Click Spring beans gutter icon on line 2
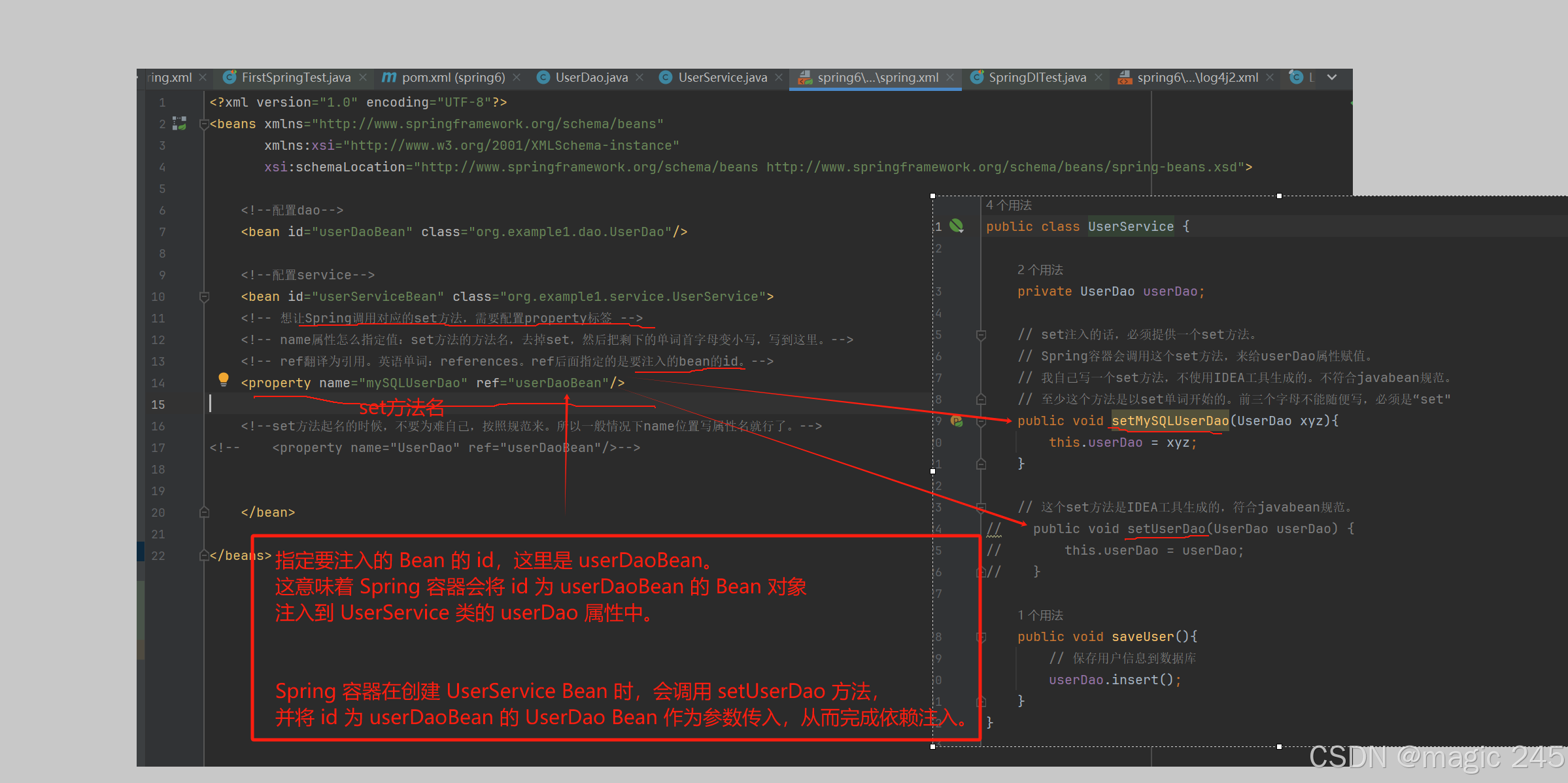The width and height of the screenshot is (1568, 783). click(180, 123)
